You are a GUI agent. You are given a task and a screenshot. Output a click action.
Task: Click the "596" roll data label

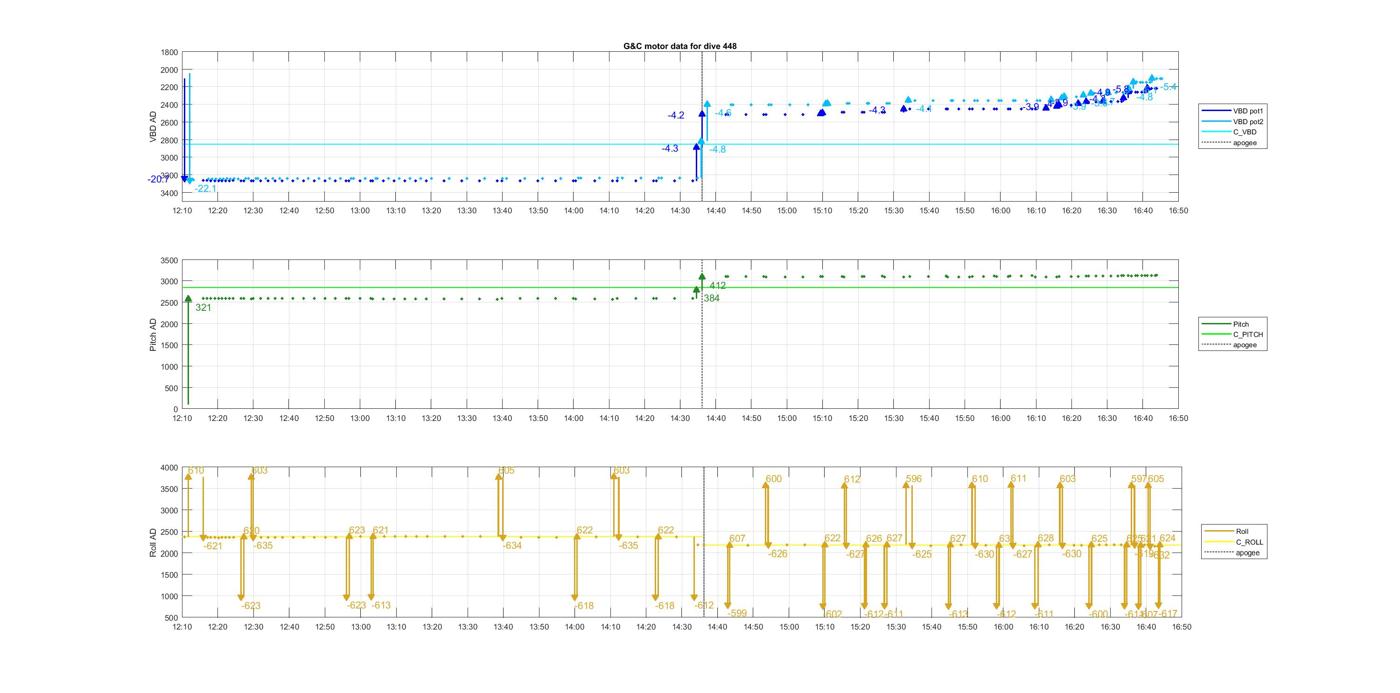point(913,480)
